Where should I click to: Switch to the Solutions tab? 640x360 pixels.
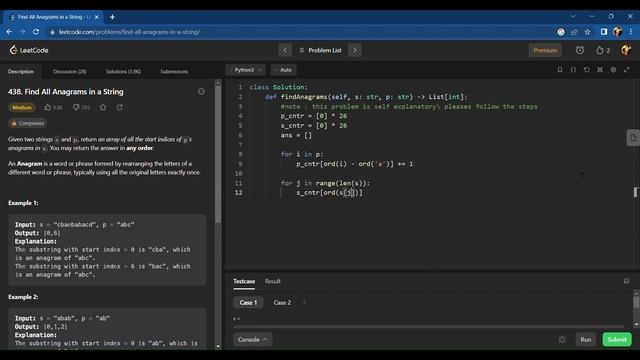(x=123, y=71)
